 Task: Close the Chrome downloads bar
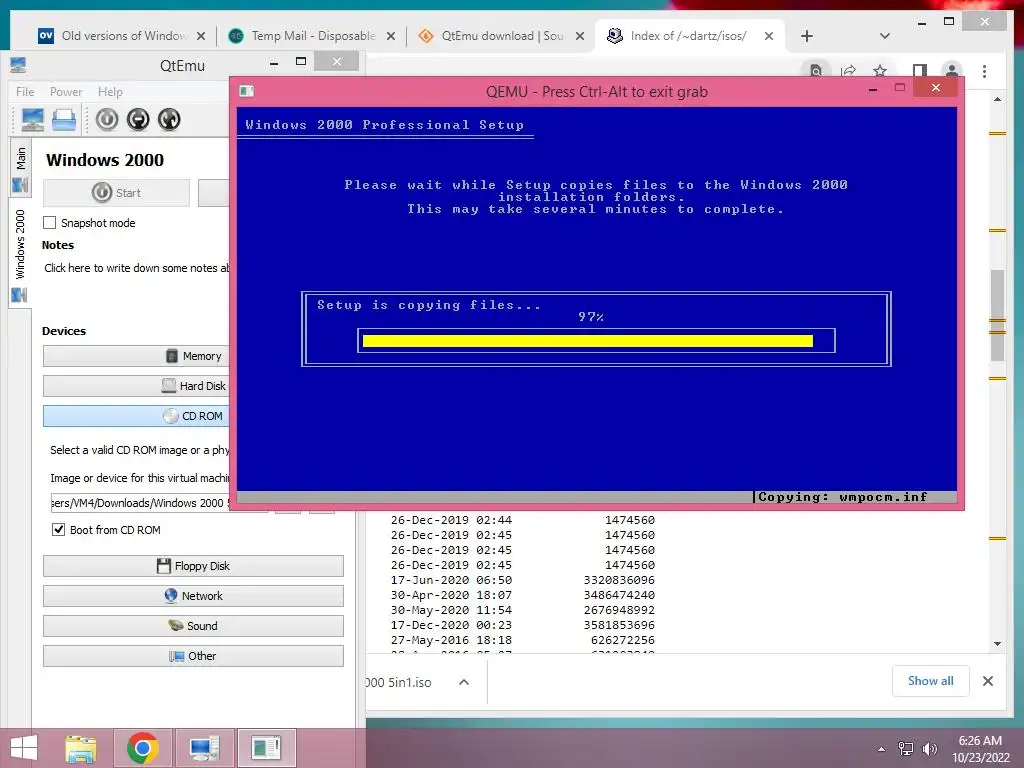click(987, 681)
